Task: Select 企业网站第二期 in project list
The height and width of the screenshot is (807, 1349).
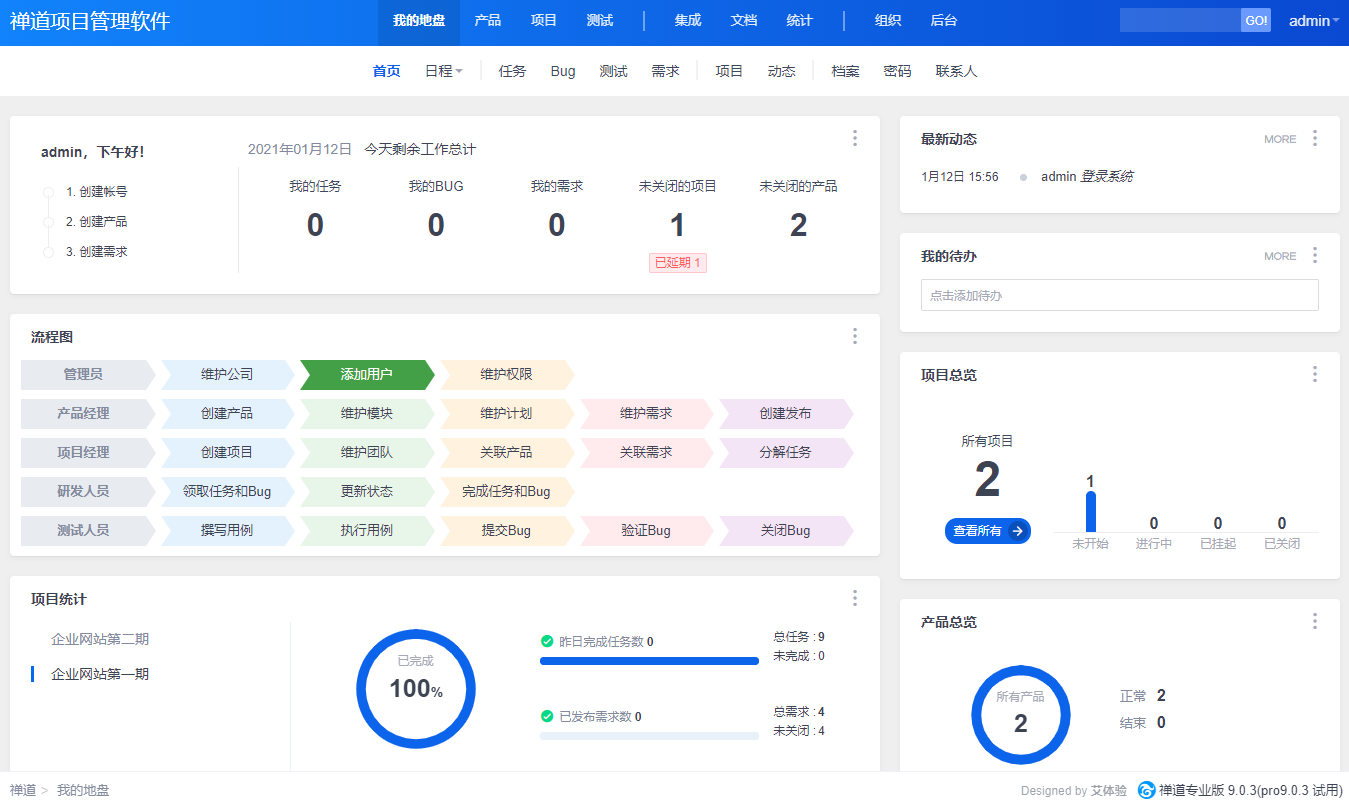Action: tap(100, 639)
